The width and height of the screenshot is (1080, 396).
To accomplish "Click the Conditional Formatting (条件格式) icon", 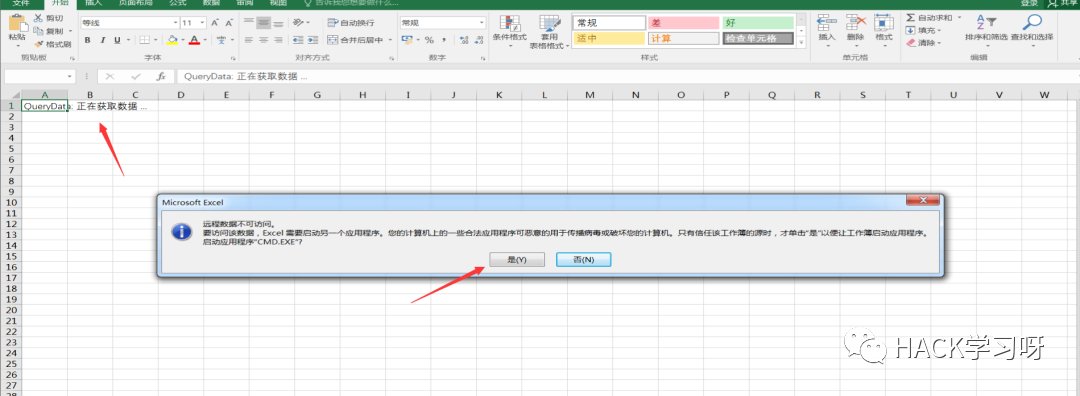I will click(509, 23).
